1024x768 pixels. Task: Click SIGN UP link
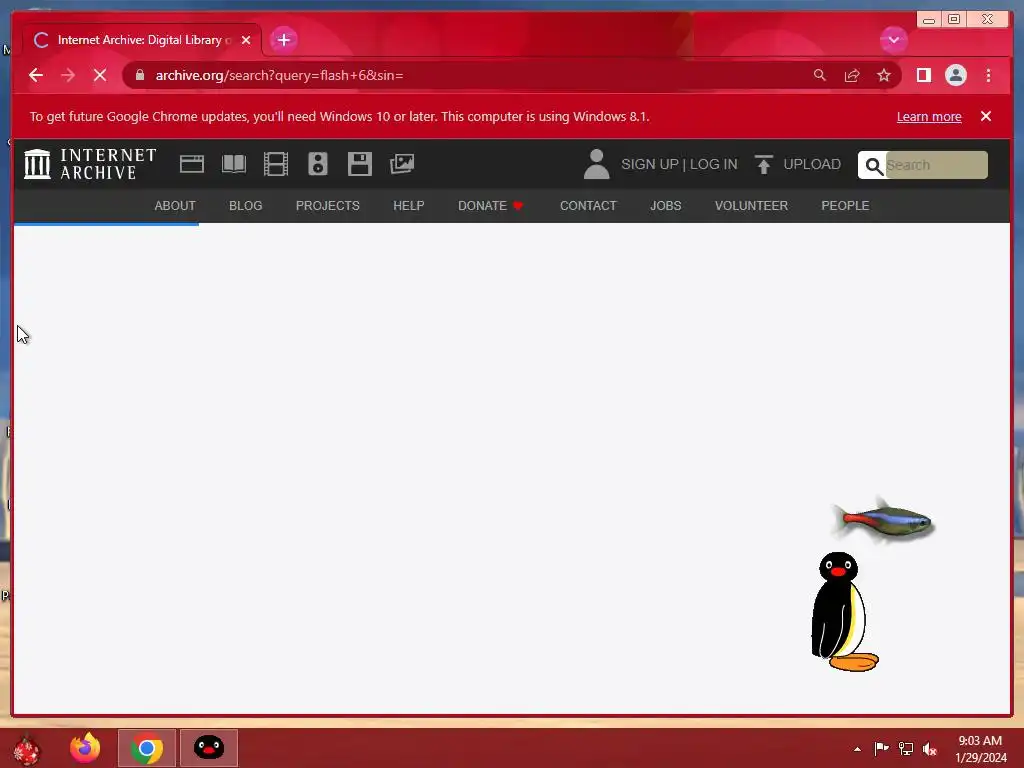pos(650,164)
